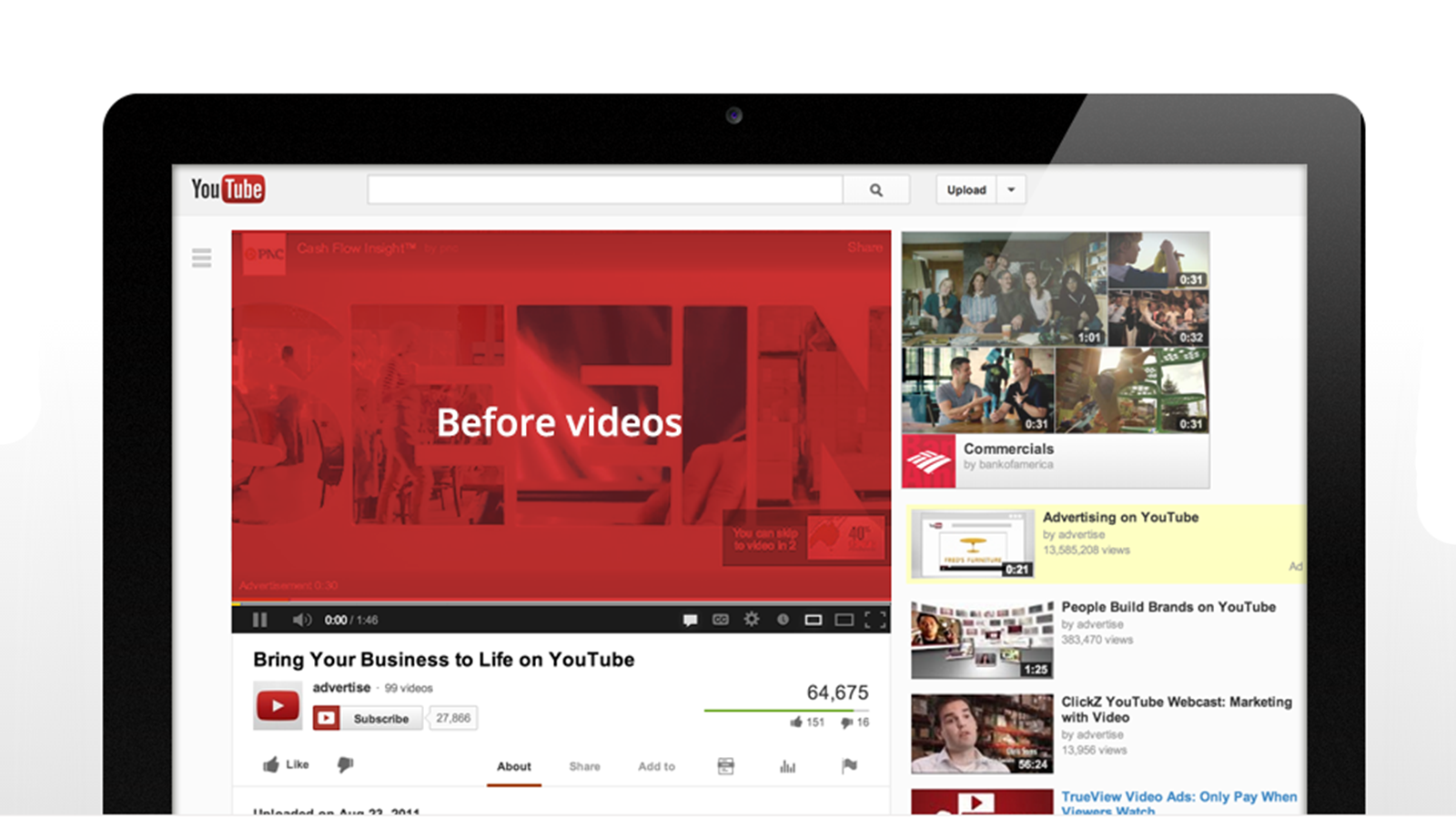Subscribe to the advertise channel
The image size is (1456, 819).
tap(368, 718)
